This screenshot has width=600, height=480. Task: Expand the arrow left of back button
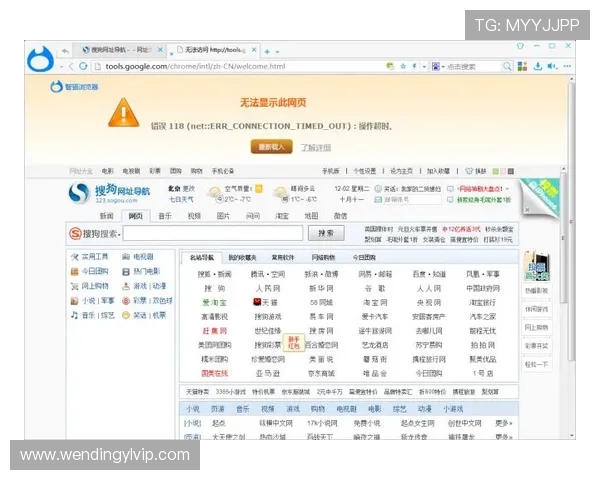62,67
